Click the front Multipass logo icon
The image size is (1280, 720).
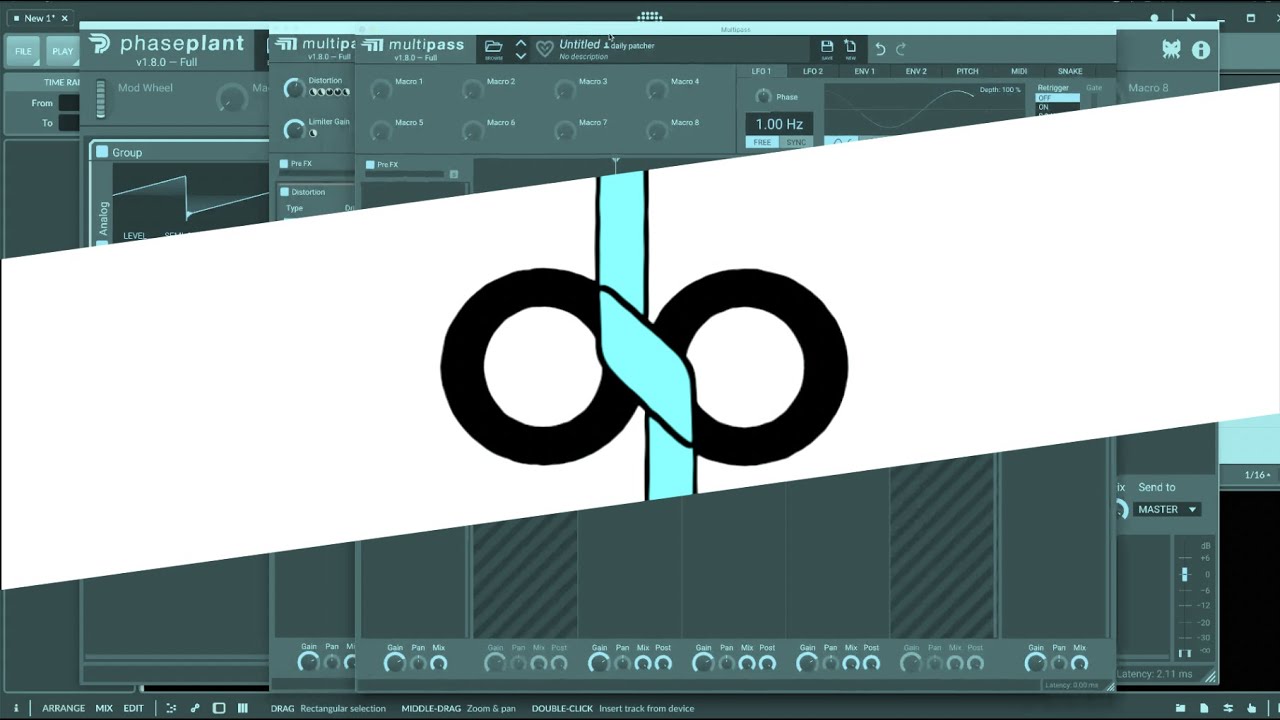point(372,45)
